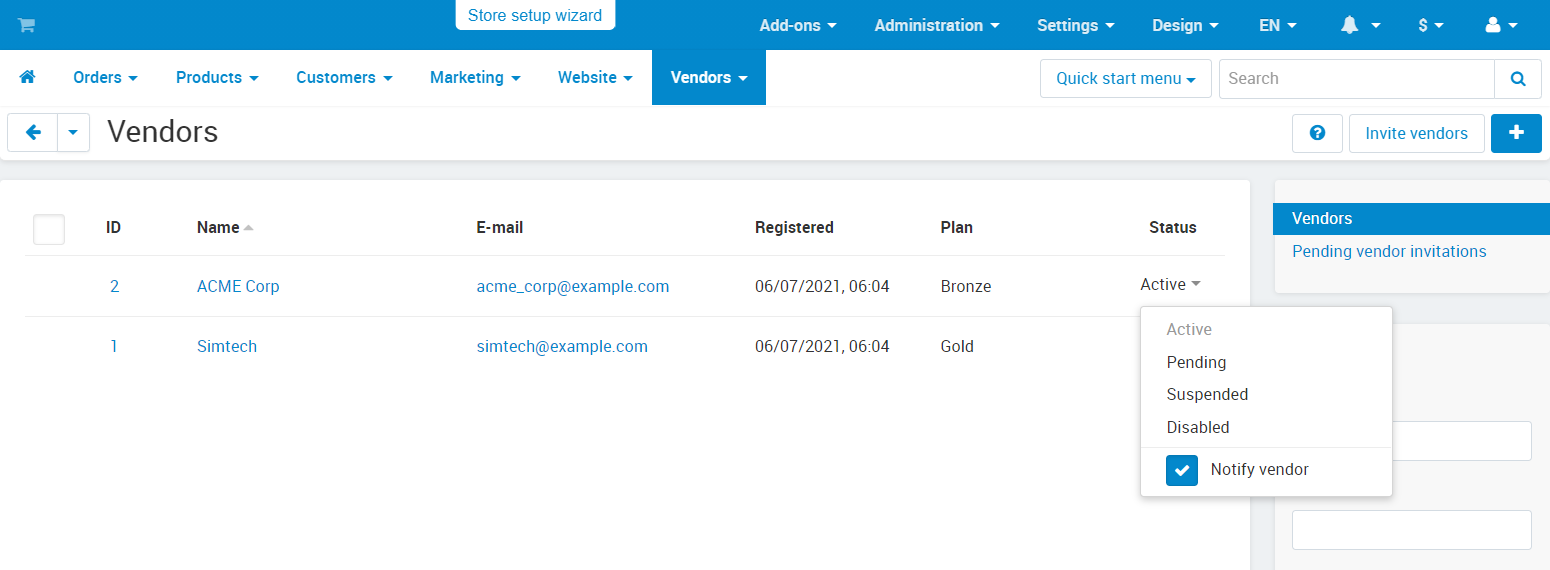Sort by Name column arrow
Viewport: 1550px width, 570px height.
click(248, 228)
